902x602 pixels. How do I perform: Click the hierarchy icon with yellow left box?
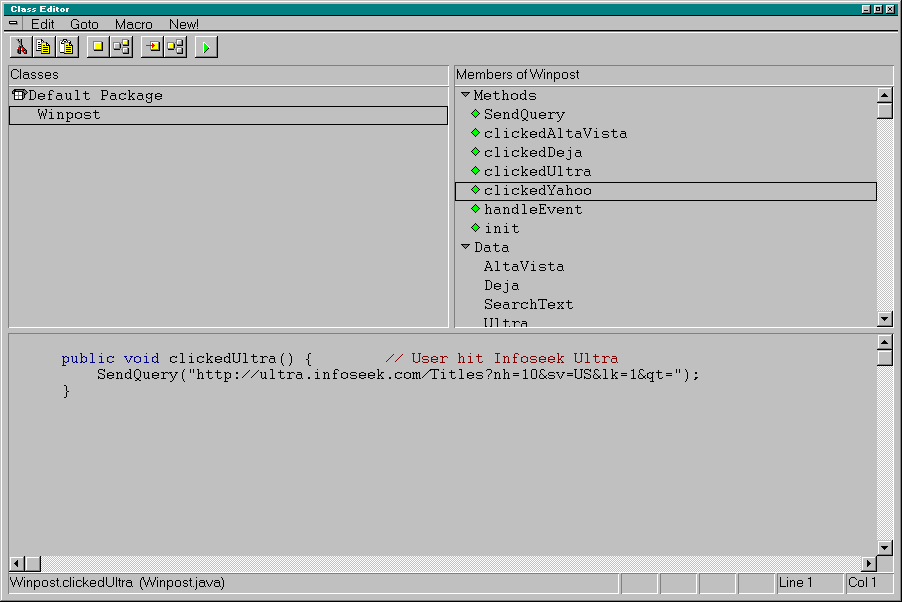click(x=175, y=47)
